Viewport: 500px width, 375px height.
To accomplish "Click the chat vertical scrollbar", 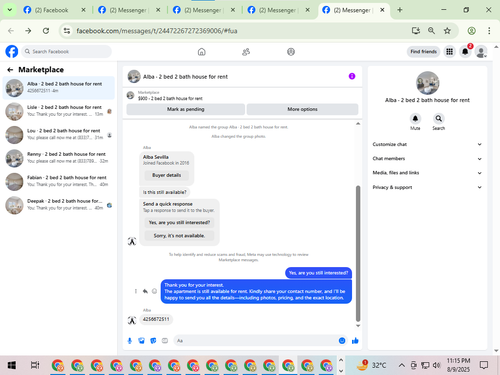I will point(358,253).
